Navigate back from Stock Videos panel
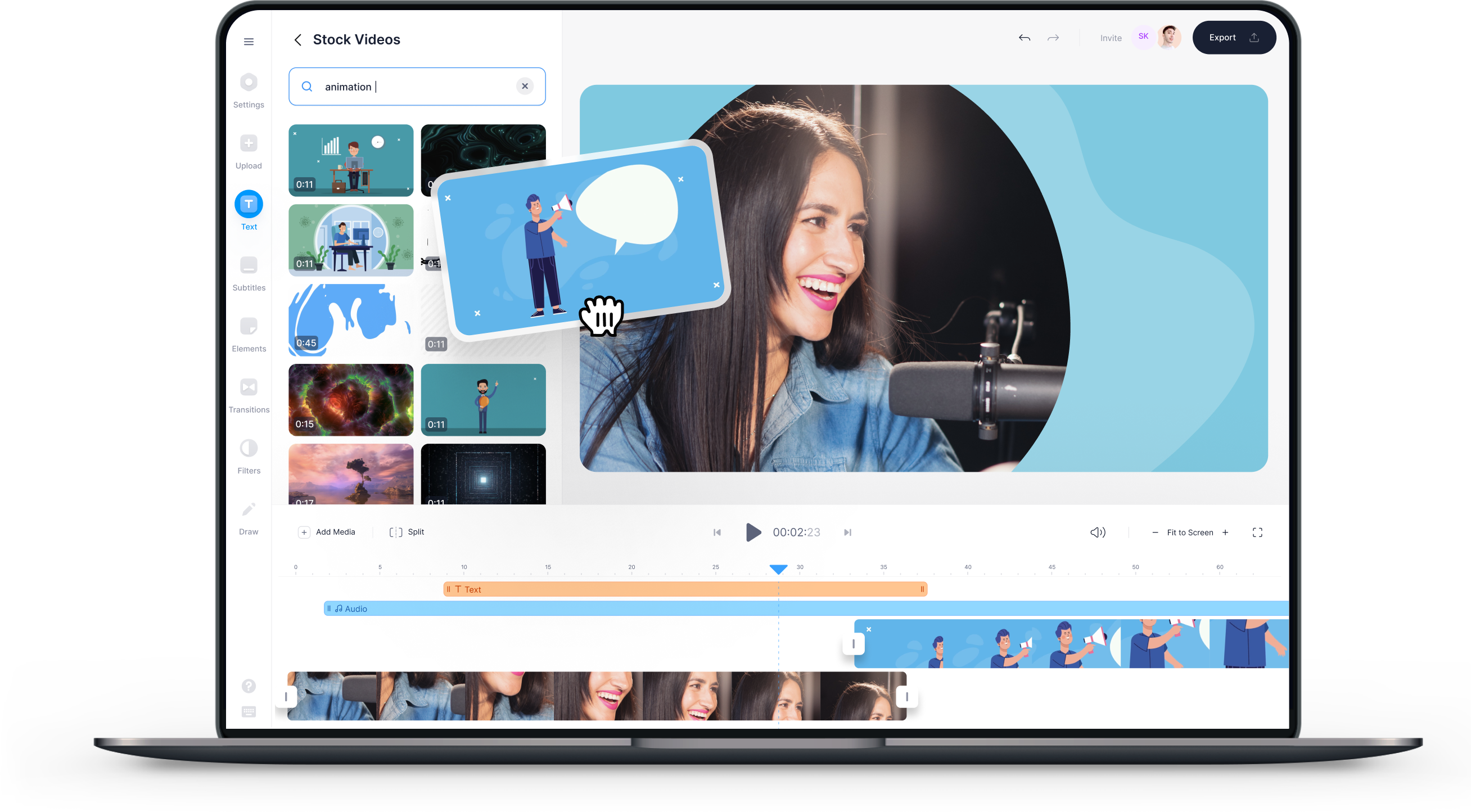1471x812 pixels. tap(297, 39)
